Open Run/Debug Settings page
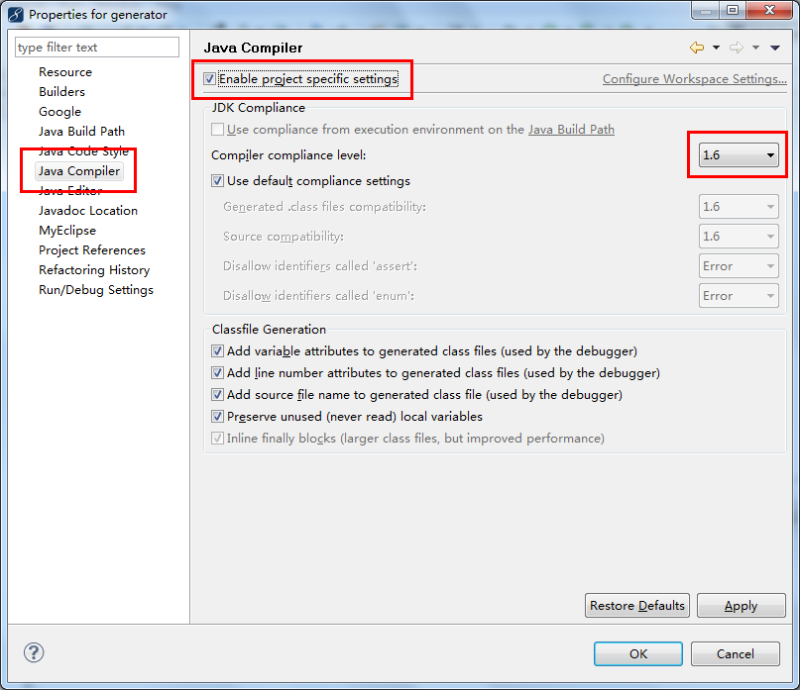 coord(96,290)
